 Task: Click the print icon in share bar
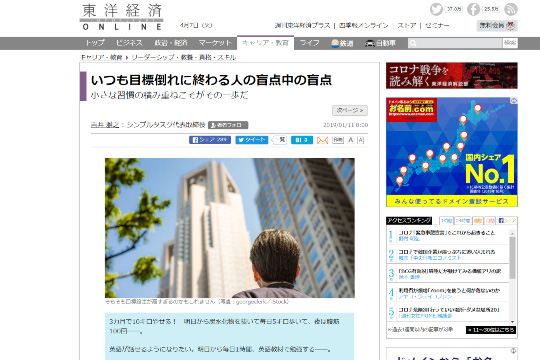click(338, 140)
